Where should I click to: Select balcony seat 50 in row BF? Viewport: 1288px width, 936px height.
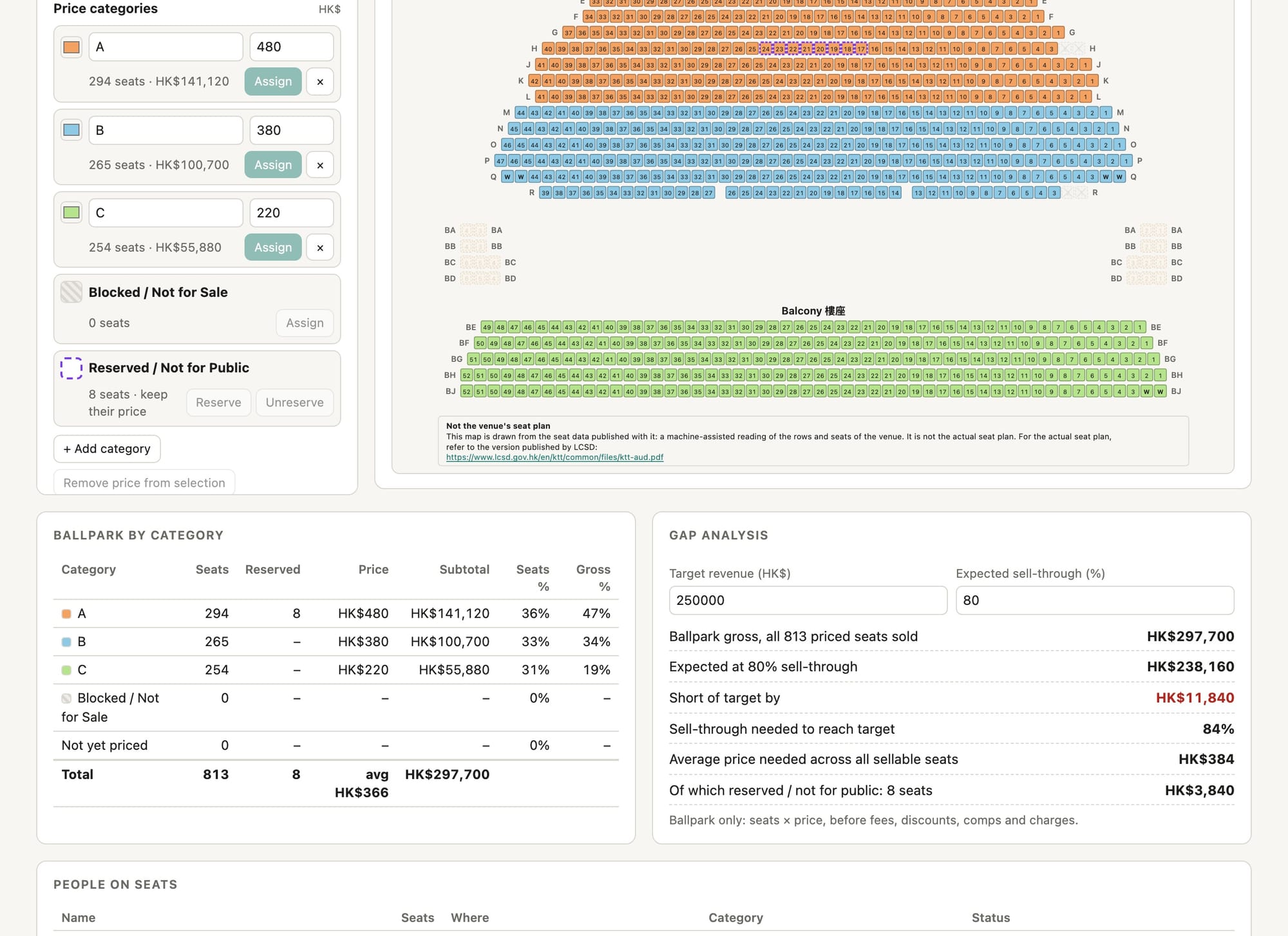480,343
